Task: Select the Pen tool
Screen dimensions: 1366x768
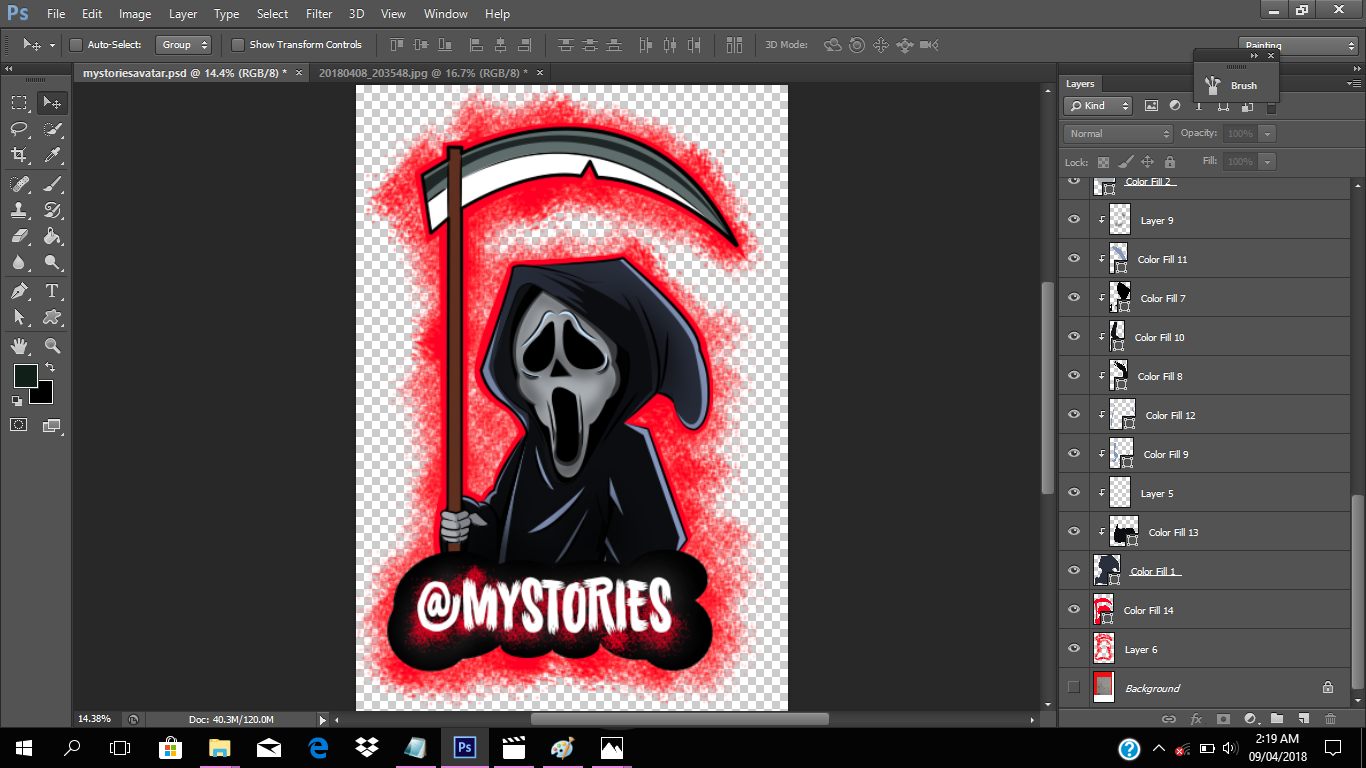Action: coord(19,291)
